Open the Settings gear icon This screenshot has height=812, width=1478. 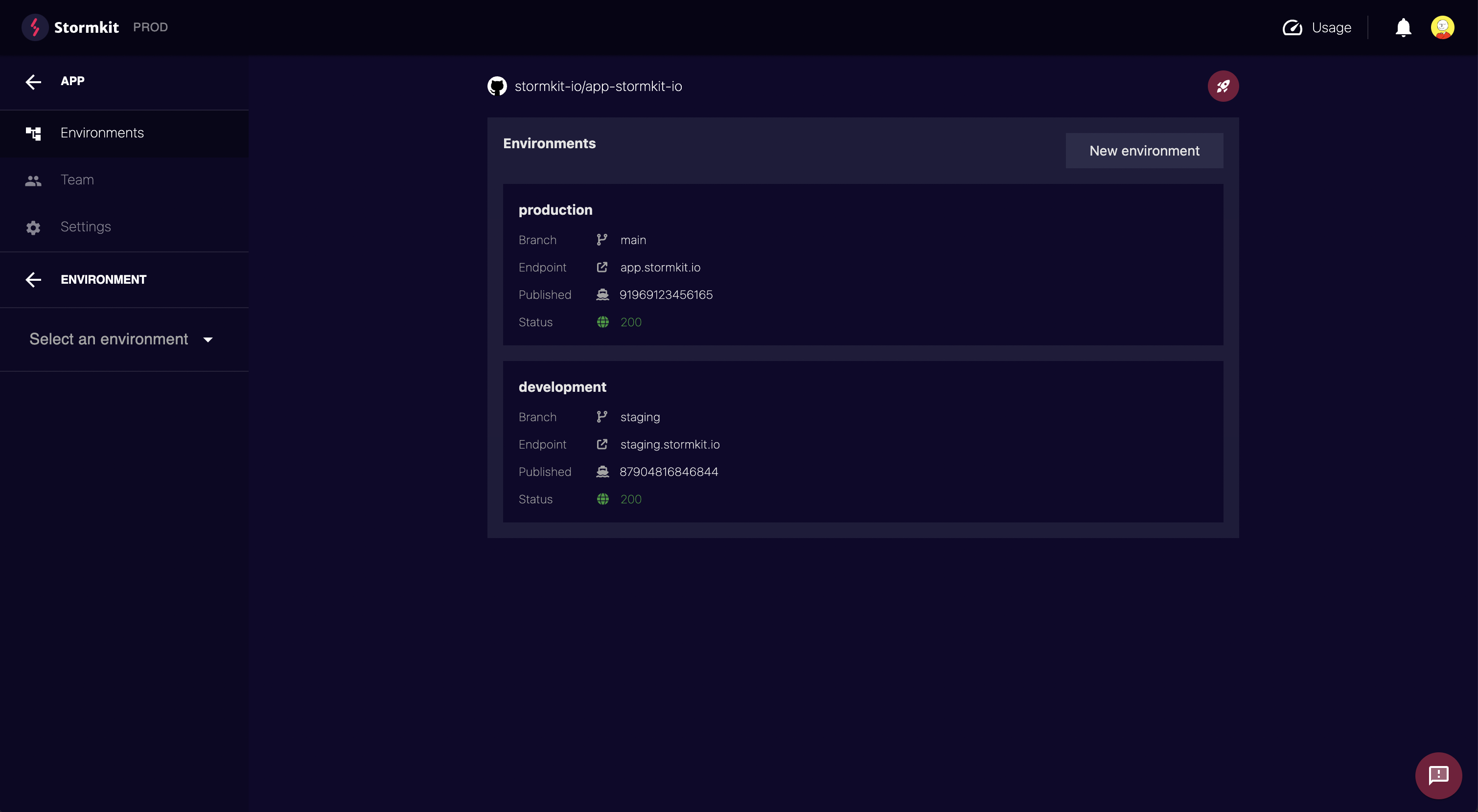point(33,227)
